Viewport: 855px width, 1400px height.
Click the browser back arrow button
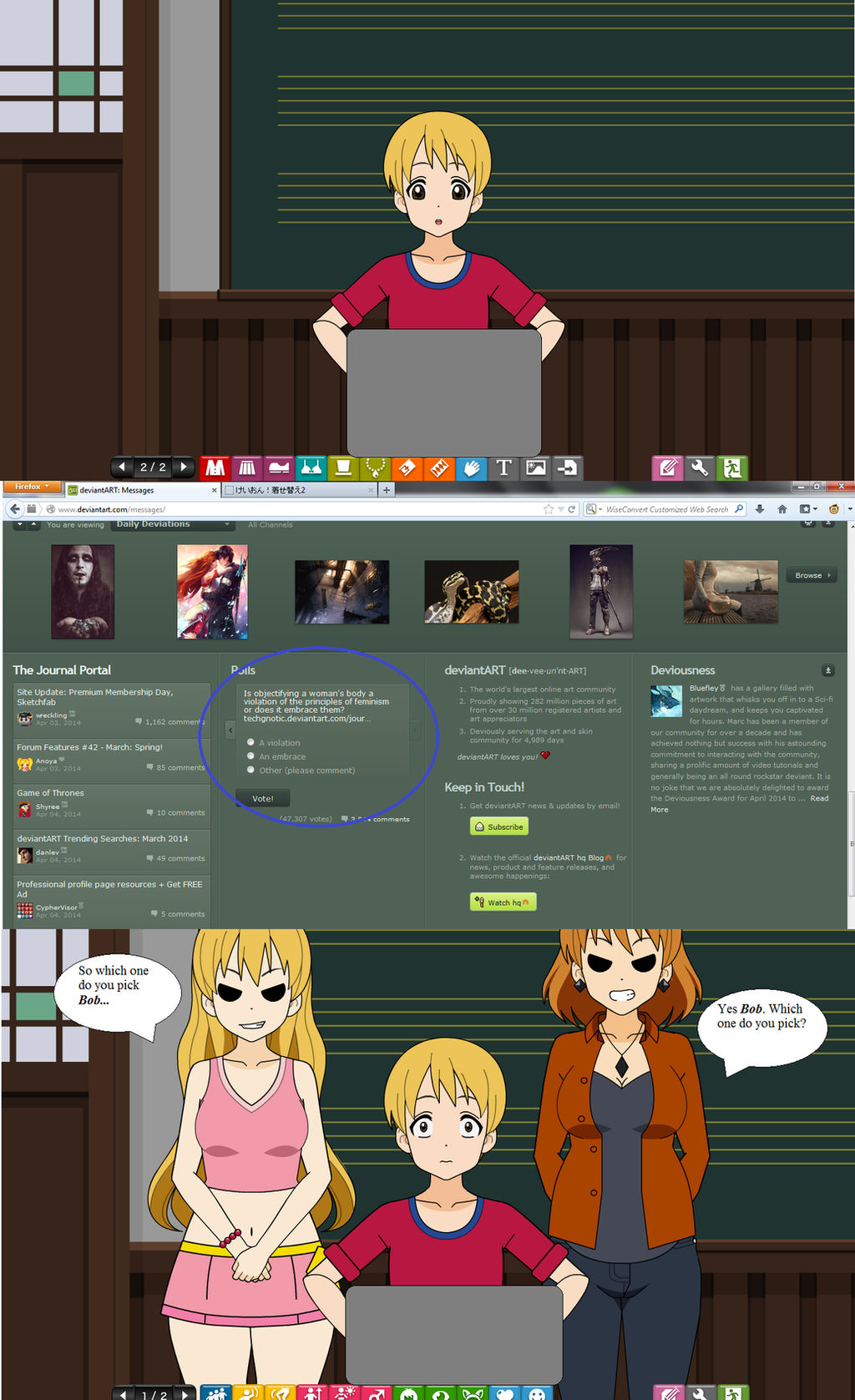point(14,508)
